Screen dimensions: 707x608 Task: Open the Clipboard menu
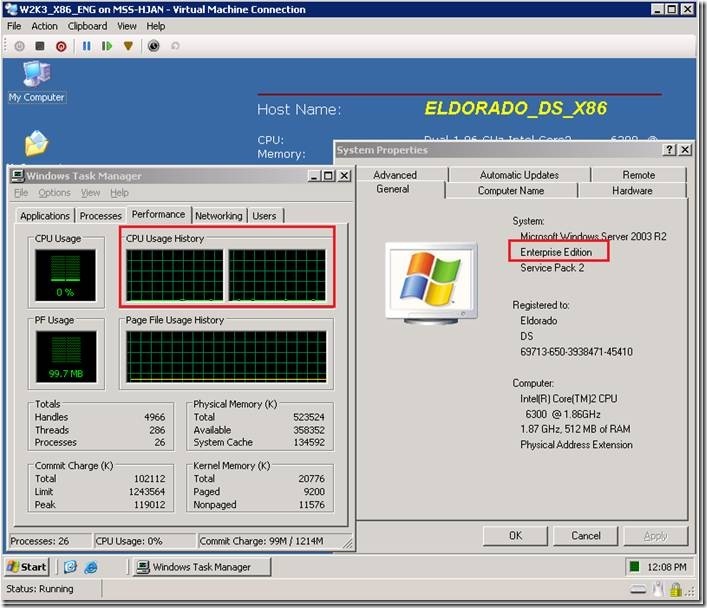pos(87,26)
